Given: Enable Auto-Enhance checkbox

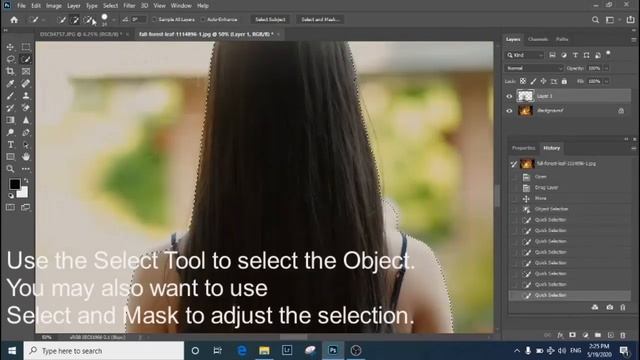Looking at the screenshot, I should (203, 20).
